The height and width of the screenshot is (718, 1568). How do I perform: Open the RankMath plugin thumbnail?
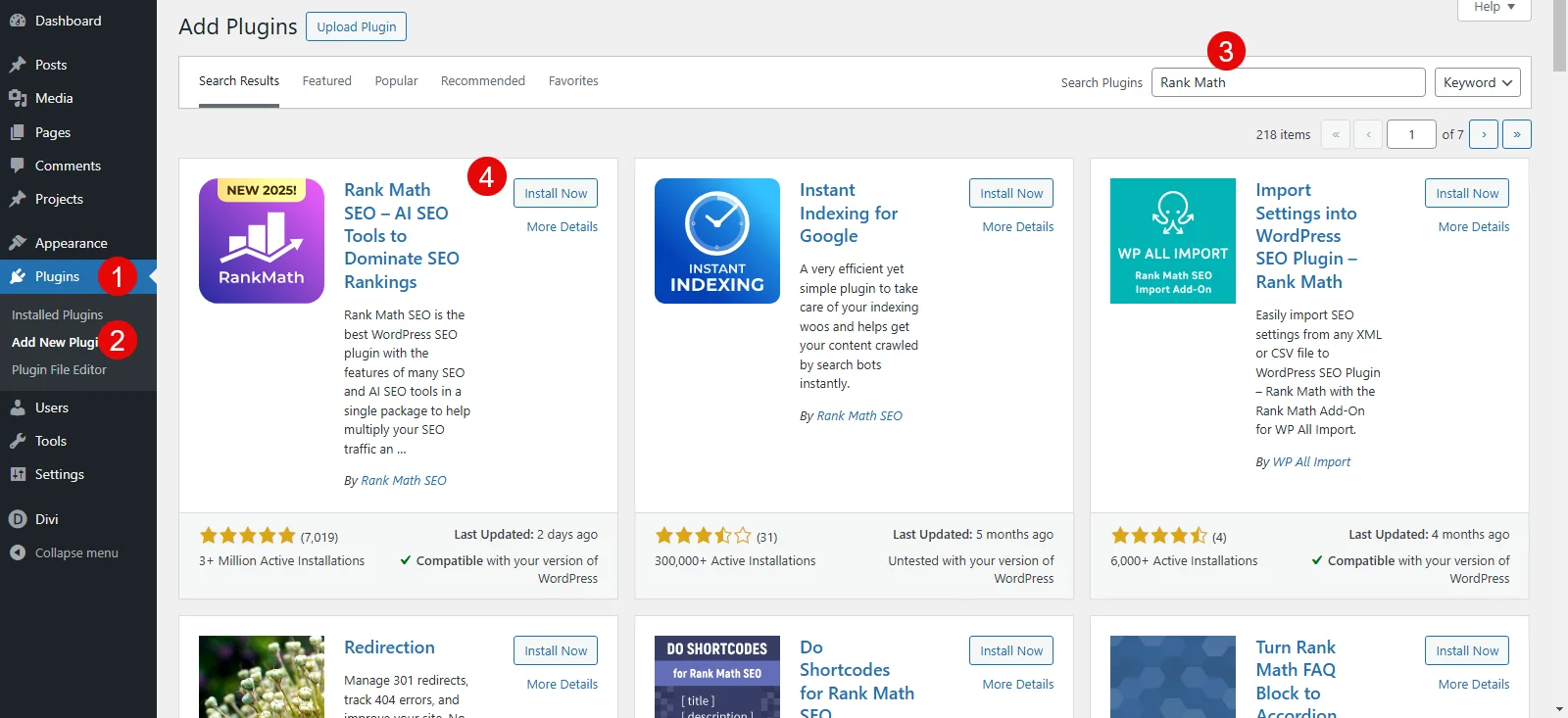tap(262, 241)
